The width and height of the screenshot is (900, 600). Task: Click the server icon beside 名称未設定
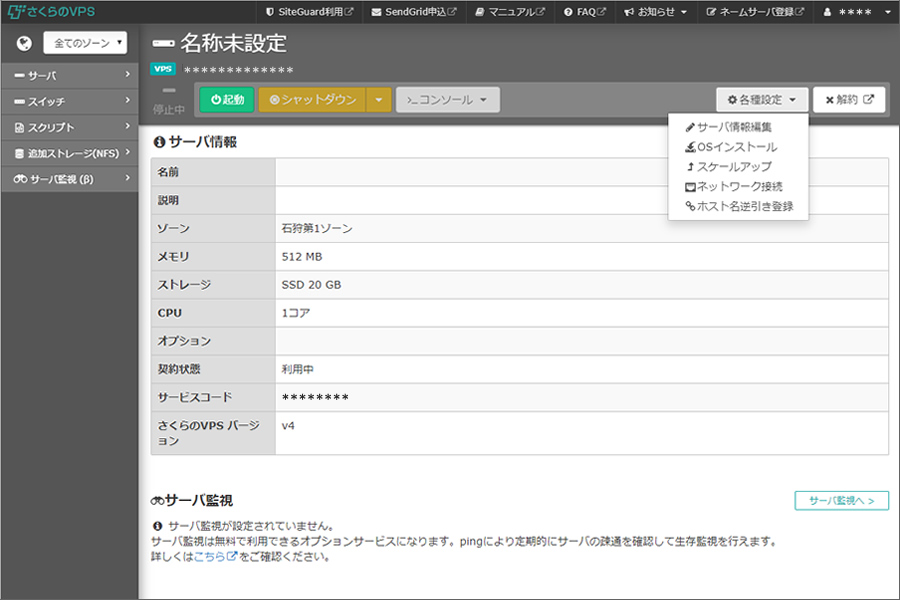[163, 44]
